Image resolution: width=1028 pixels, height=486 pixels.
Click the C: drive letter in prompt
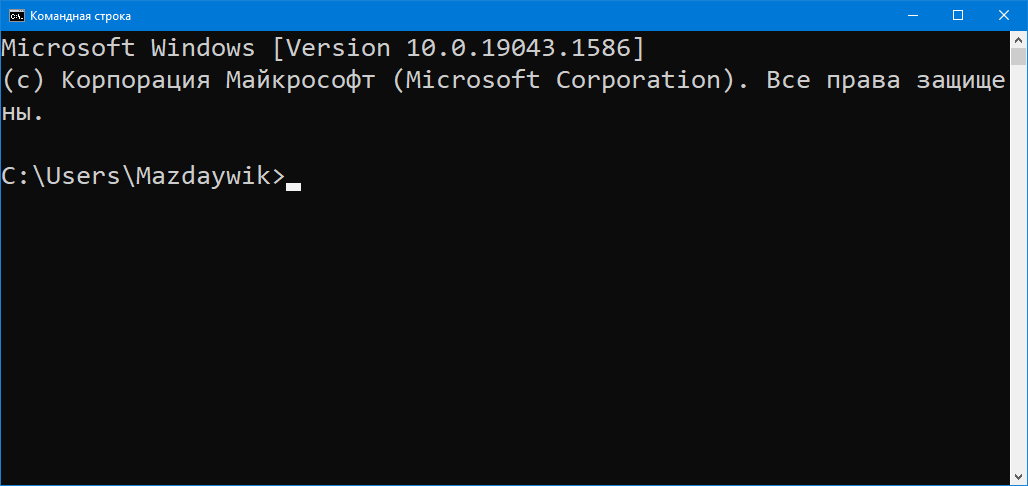coord(16,176)
